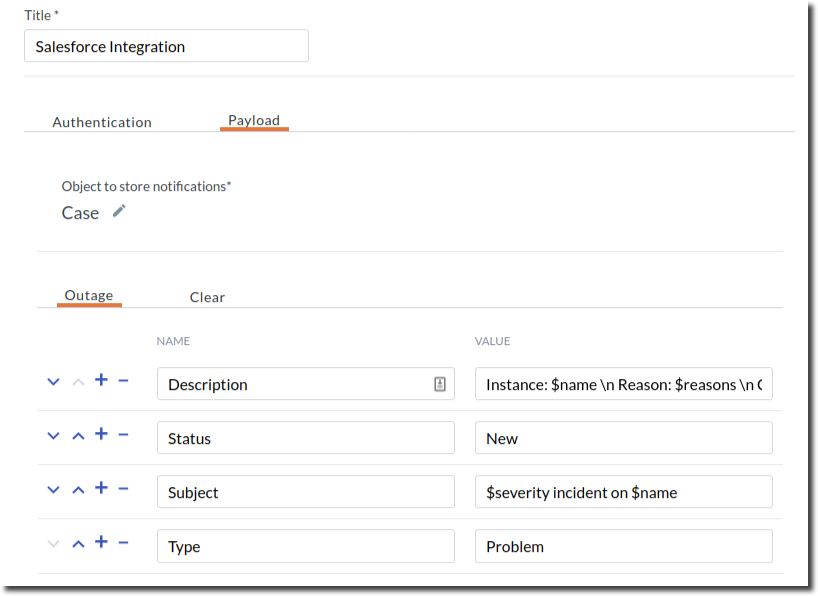
Task: Move the Description row down
Action: point(54,381)
